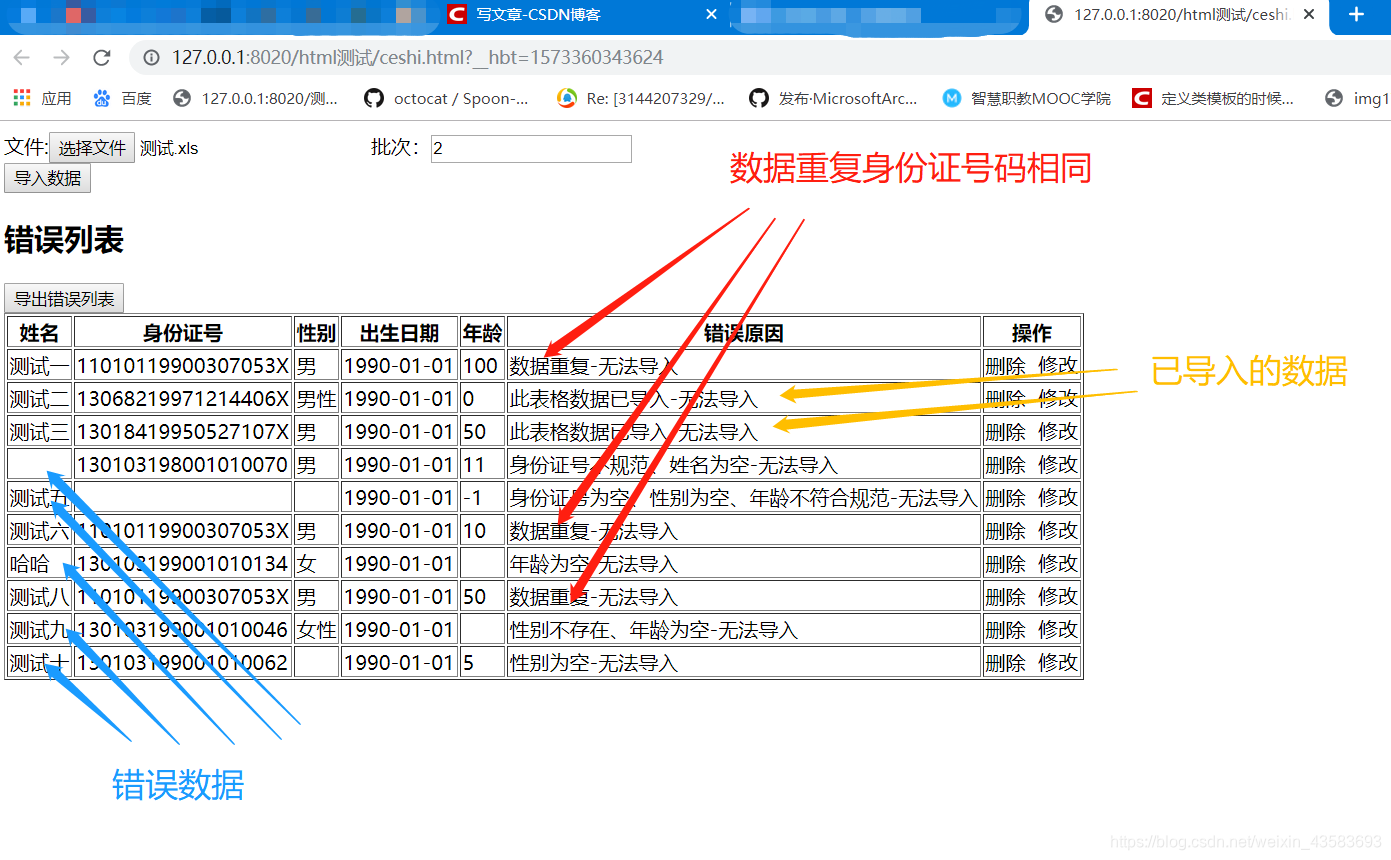Modify the 测试五 row
This screenshot has width=1391, height=860.
pos(1058,498)
